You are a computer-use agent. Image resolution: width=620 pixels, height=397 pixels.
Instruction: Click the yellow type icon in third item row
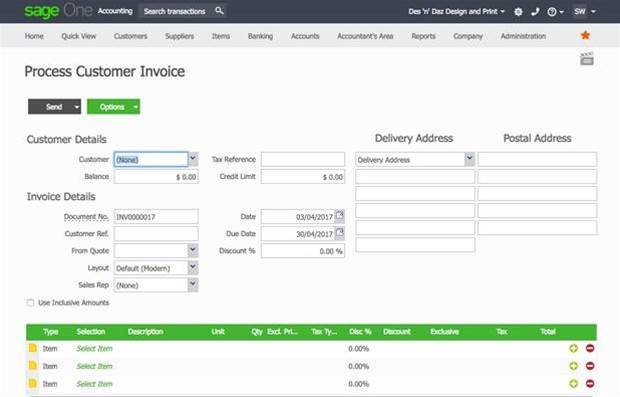33,383
